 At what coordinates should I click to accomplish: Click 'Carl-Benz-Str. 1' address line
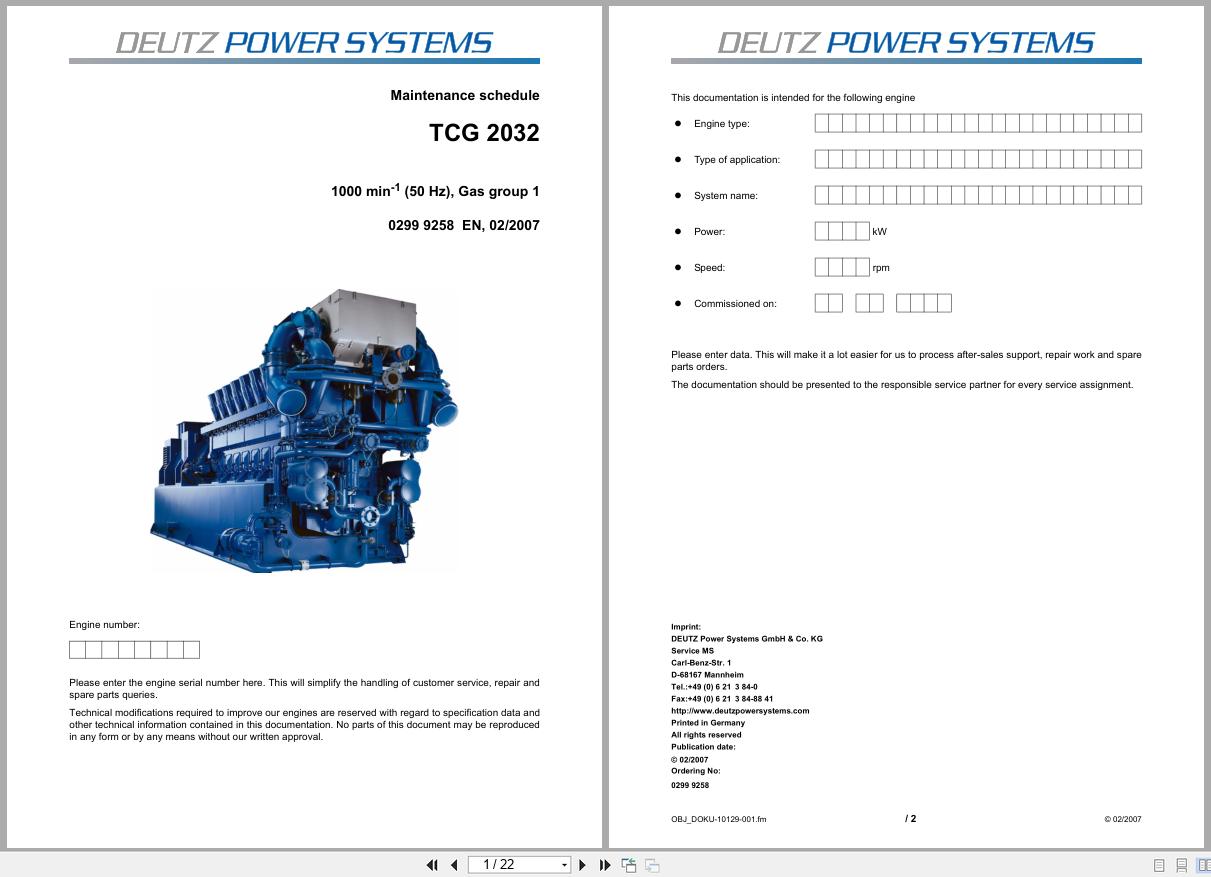tap(701, 663)
